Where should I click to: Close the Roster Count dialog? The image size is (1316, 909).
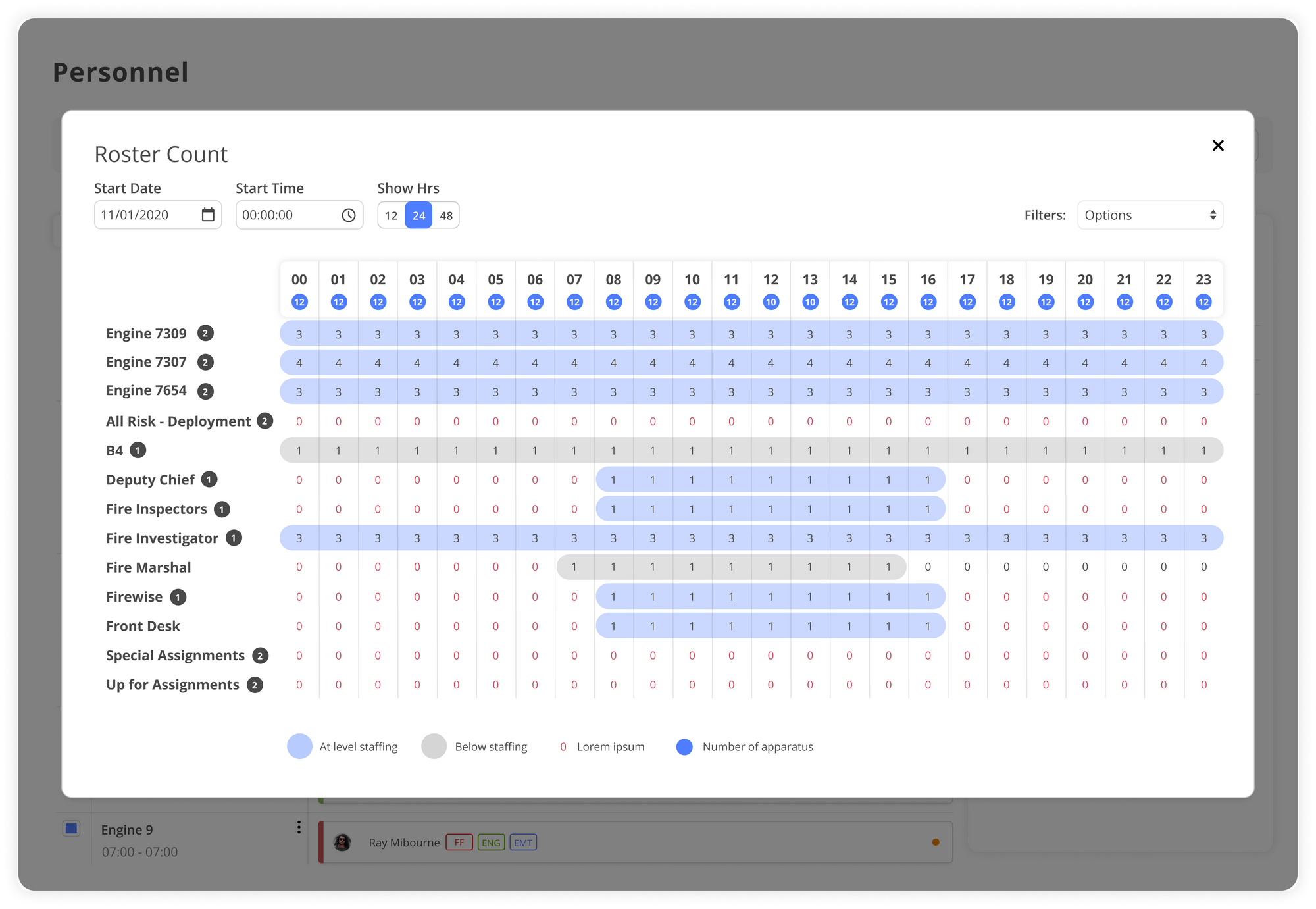click(1218, 145)
